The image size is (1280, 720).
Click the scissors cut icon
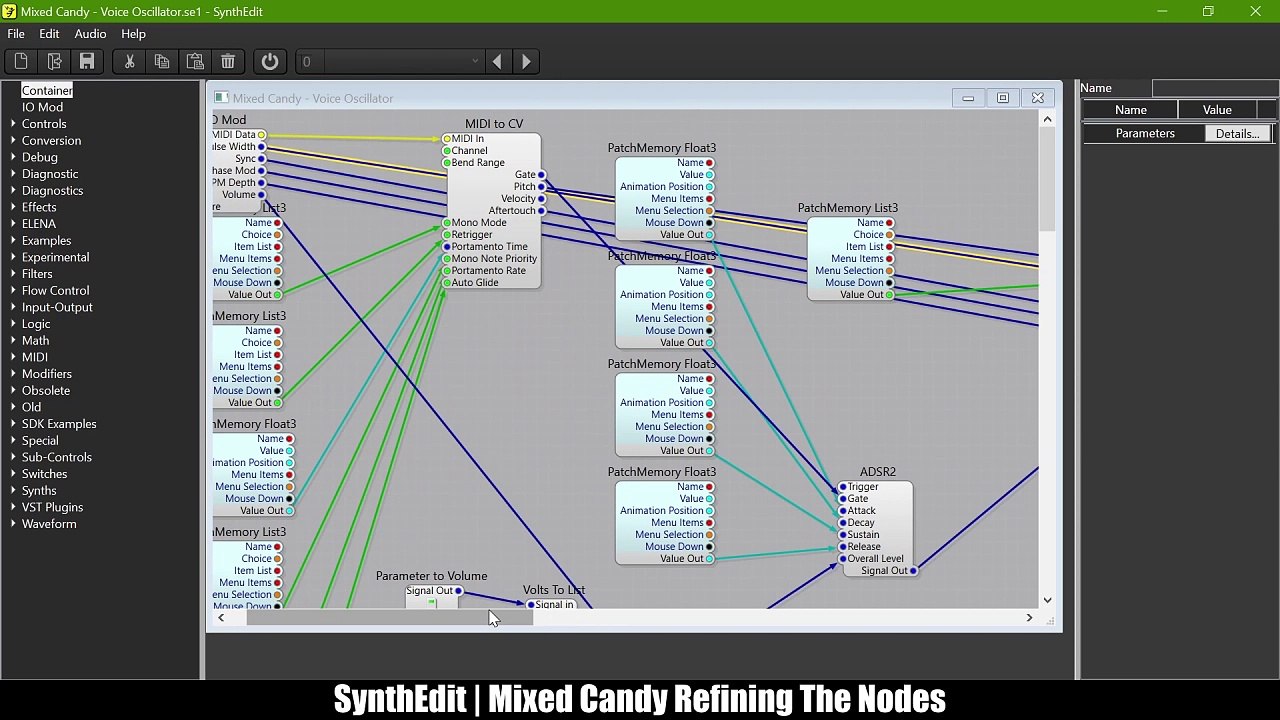click(129, 62)
